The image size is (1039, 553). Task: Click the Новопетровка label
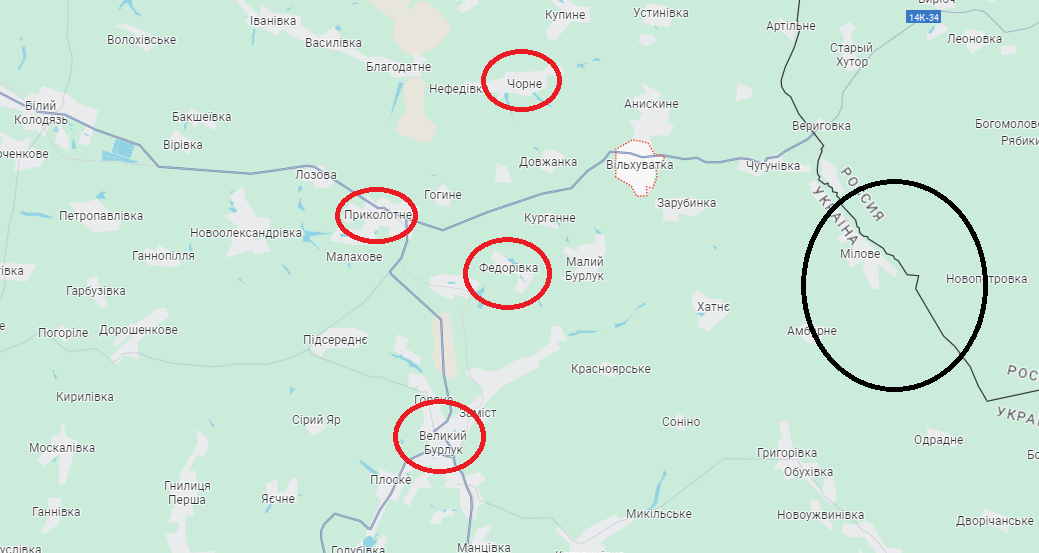click(986, 279)
